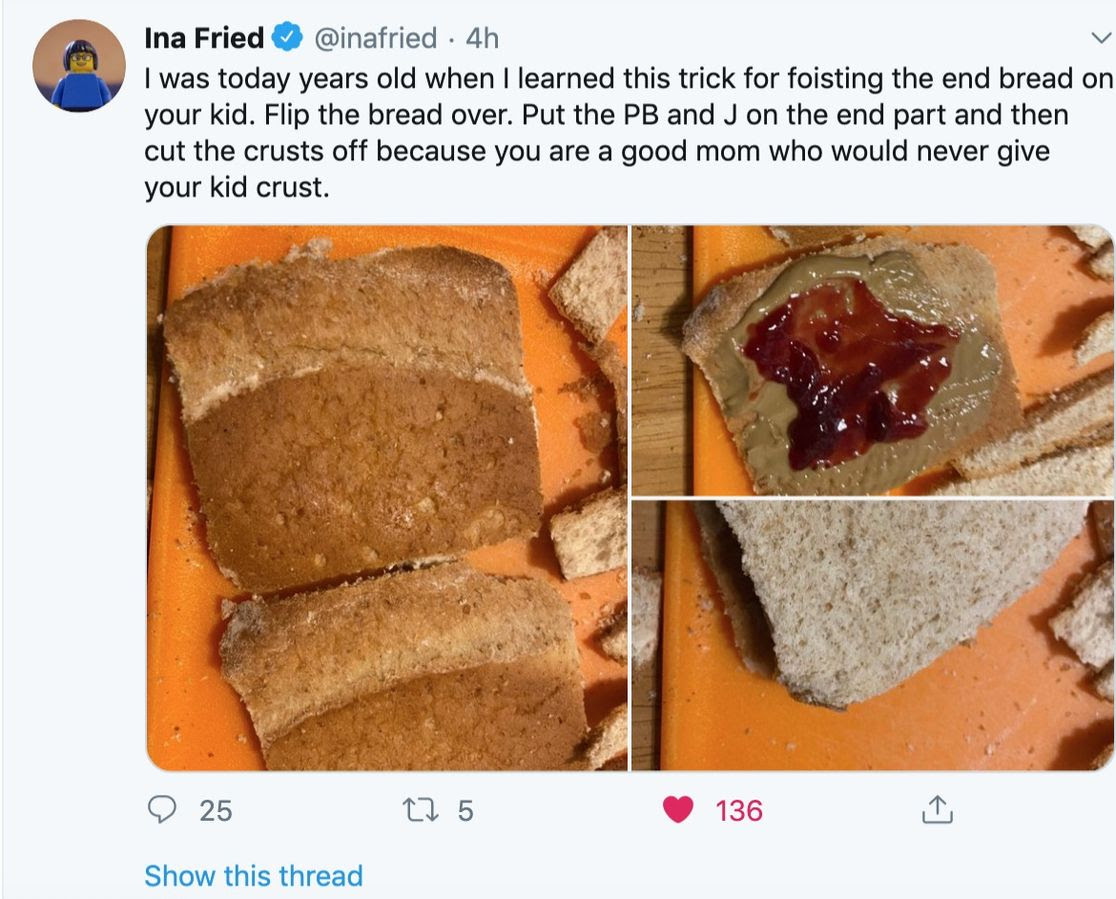The width and height of the screenshot is (1116, 899).
Task: Click the tweet's last line 'your kid crust.'
Action: [236, 186]
